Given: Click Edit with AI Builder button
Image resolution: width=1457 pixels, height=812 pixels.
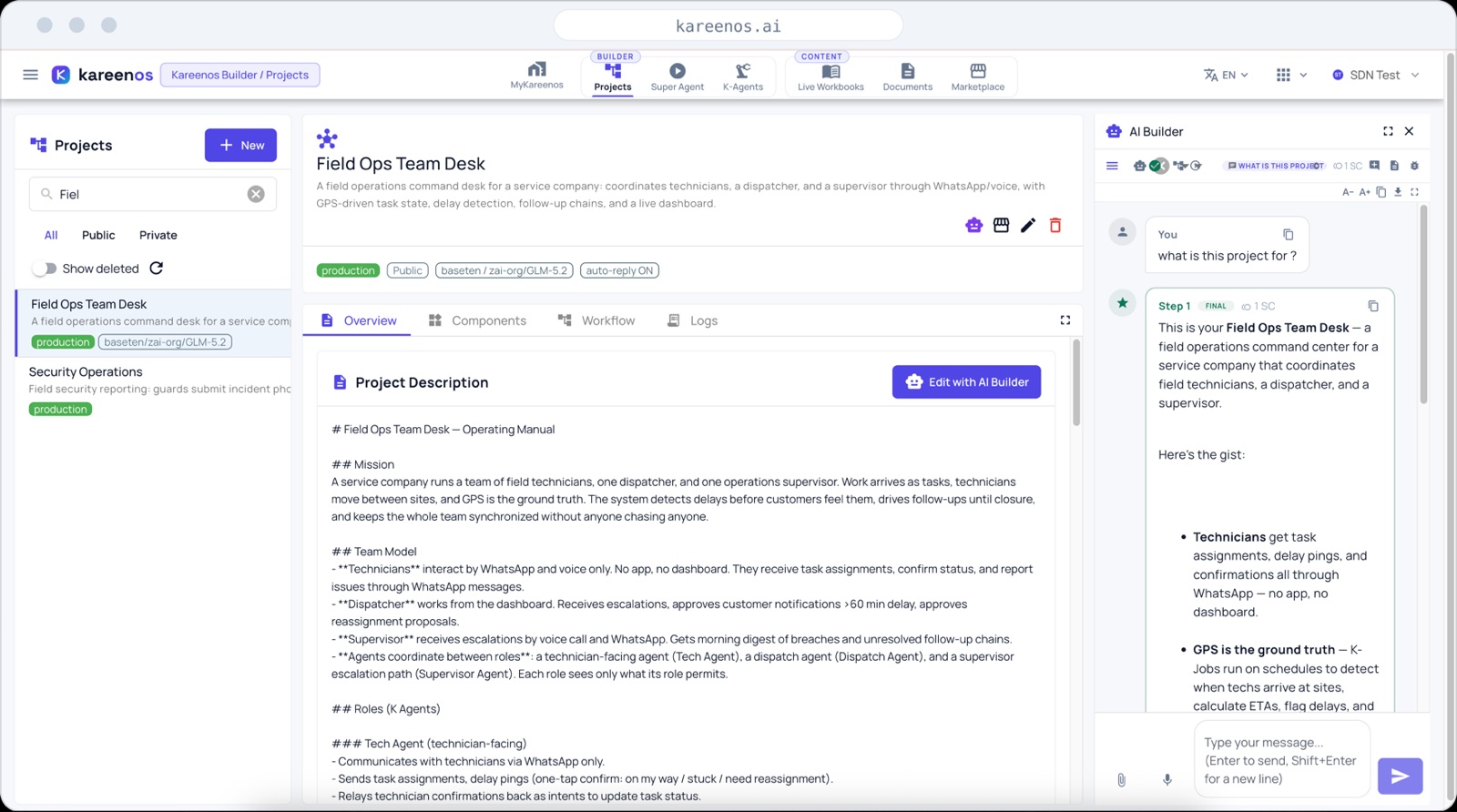Looking at the screenshot, I should coord(966,382).
